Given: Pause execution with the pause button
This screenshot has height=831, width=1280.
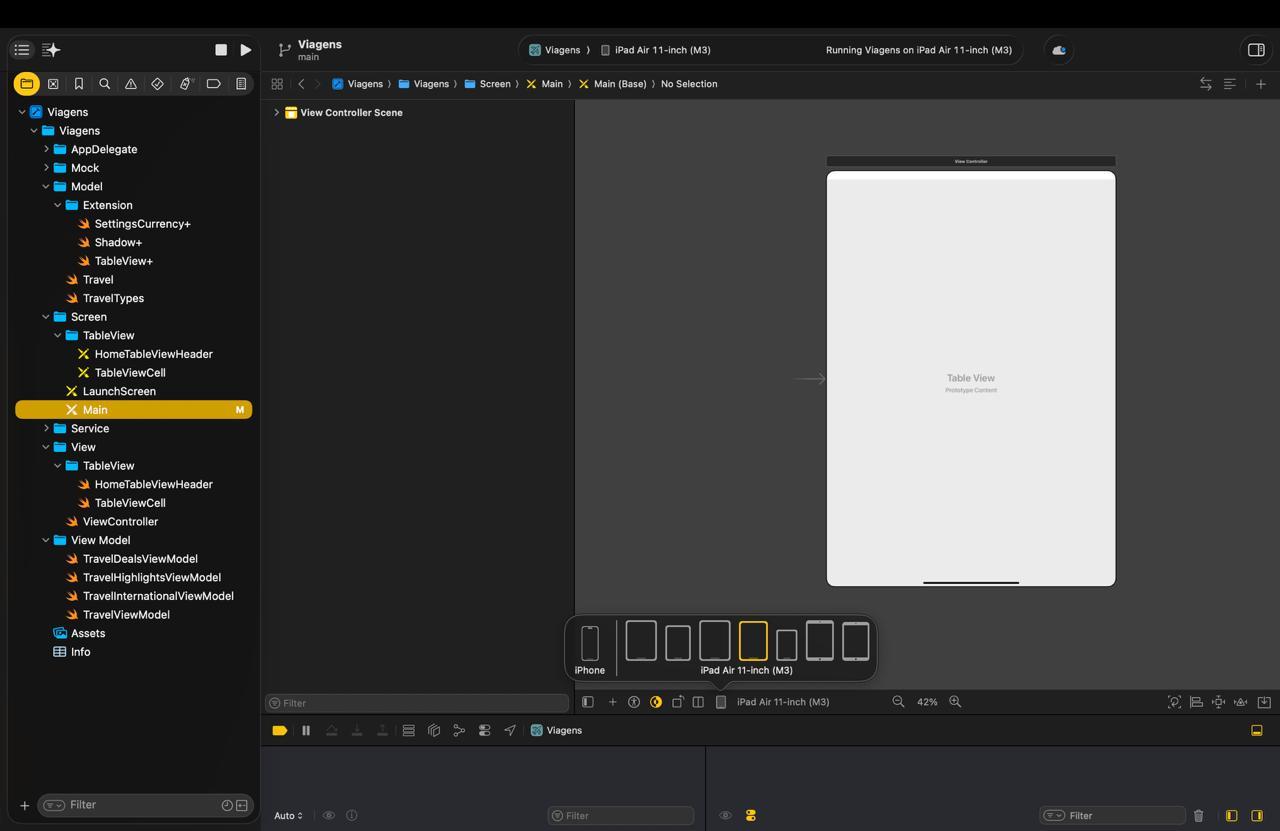Looking at the screenshot, I should (306, 730).
